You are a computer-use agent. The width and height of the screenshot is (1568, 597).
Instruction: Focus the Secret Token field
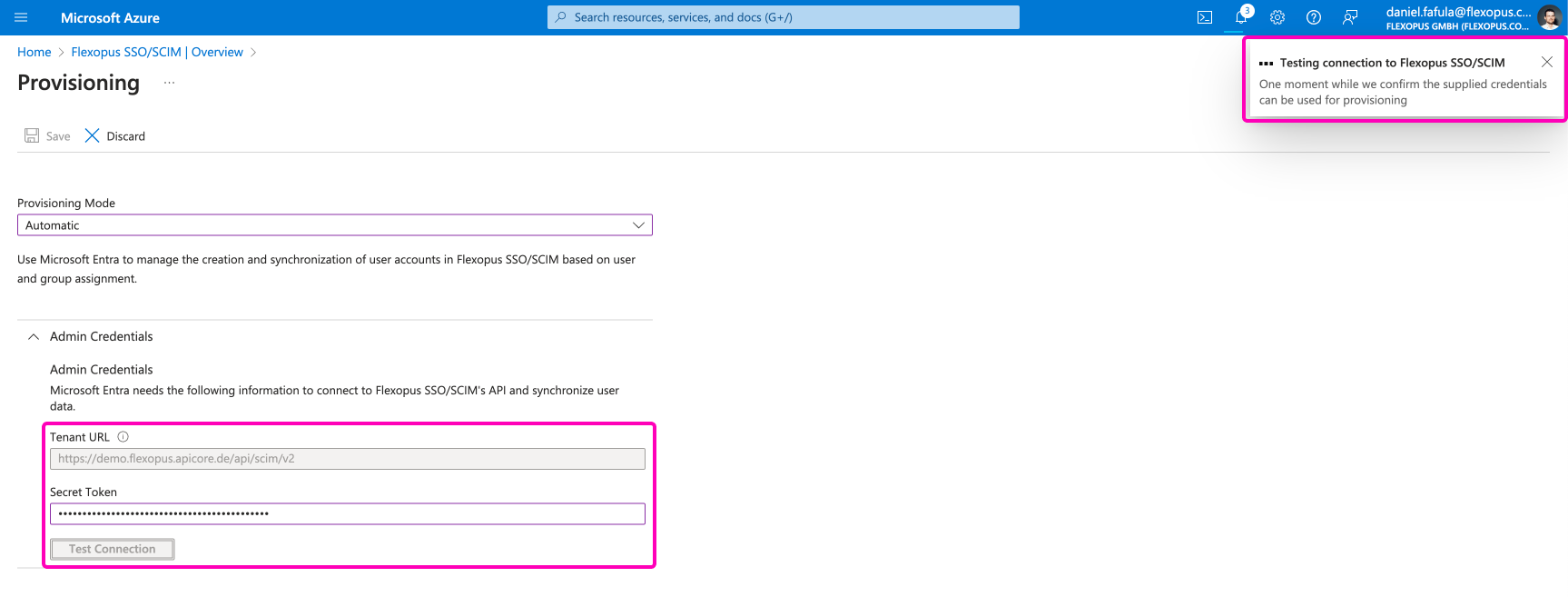click(x=347, y=513)
